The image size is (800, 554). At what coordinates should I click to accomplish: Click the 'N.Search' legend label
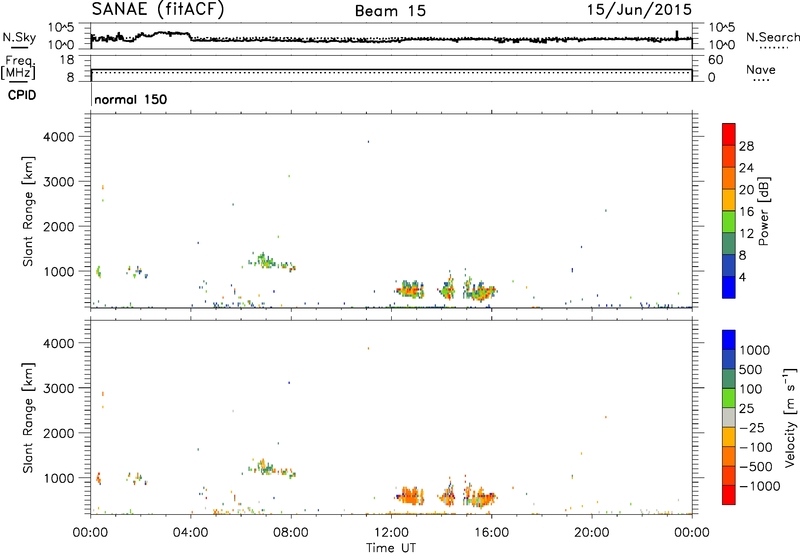tap(772, 37)
